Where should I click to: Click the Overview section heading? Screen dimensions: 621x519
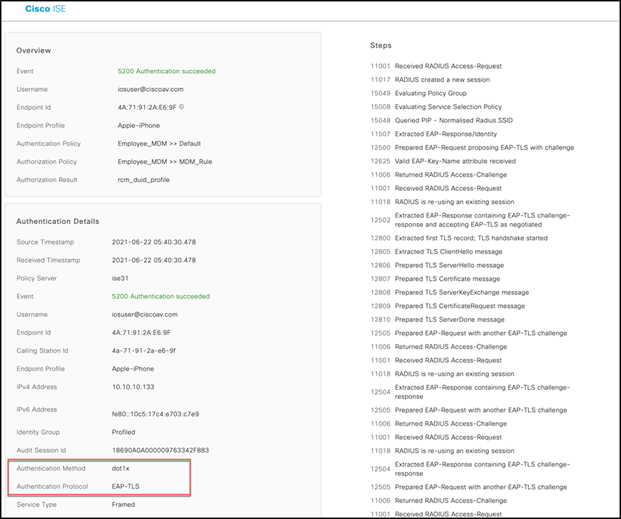click(x=34, y=51)
